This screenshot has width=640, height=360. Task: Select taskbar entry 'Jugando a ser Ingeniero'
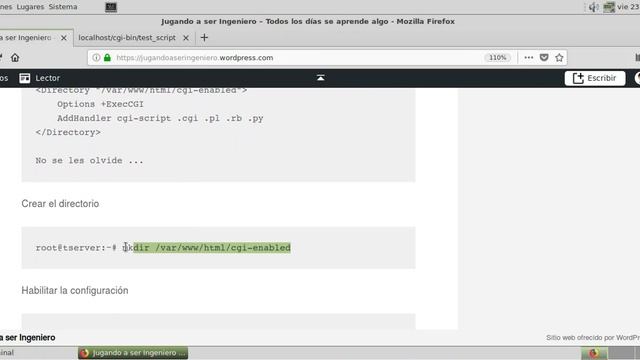133,353
